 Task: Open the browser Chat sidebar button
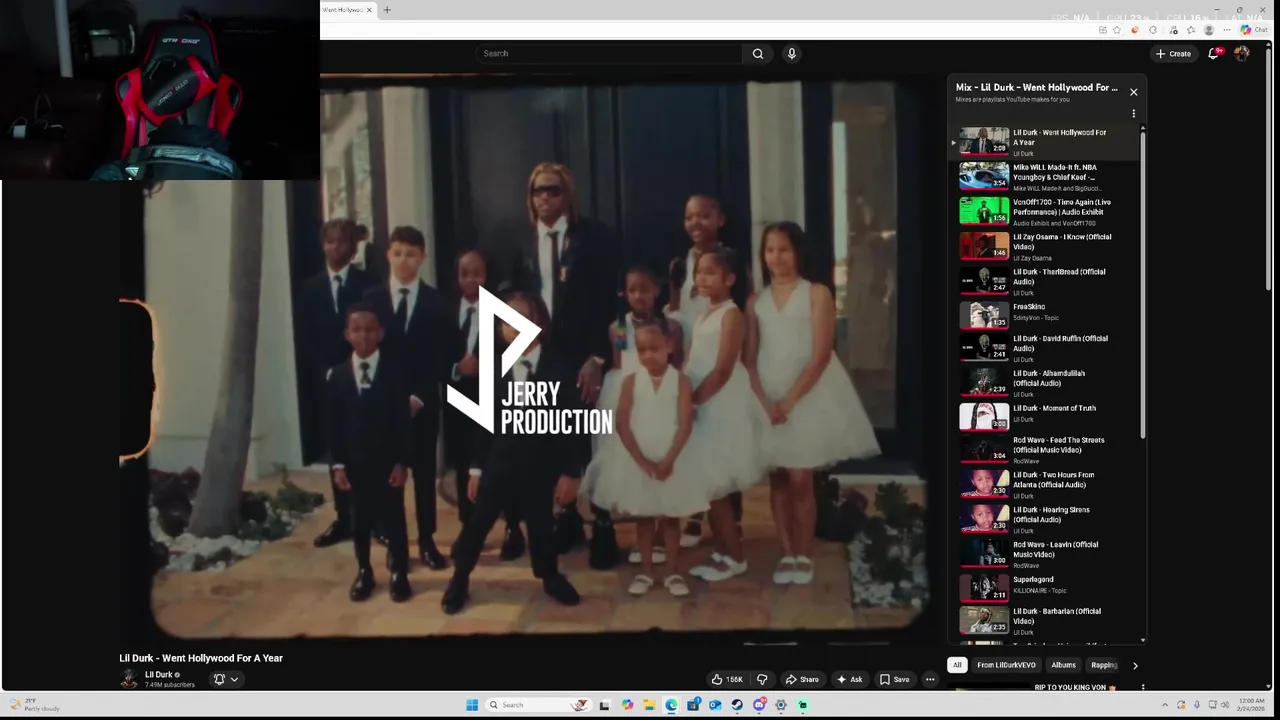pos(1254,30)
